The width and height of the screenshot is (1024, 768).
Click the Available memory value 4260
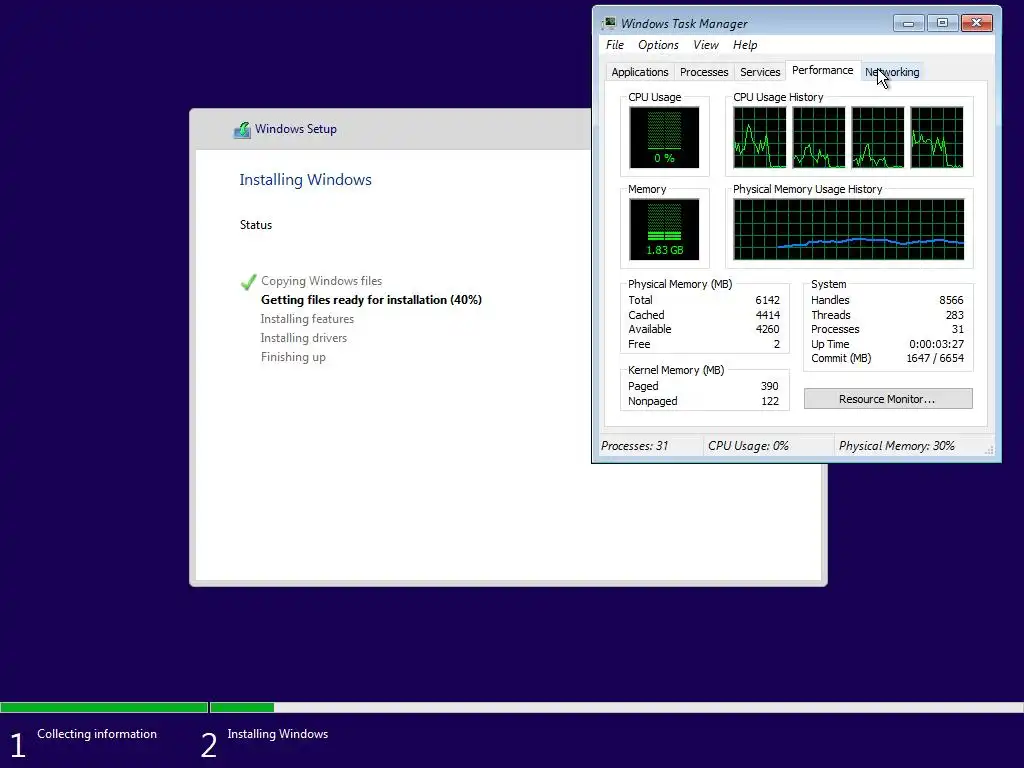click(767, 329)
